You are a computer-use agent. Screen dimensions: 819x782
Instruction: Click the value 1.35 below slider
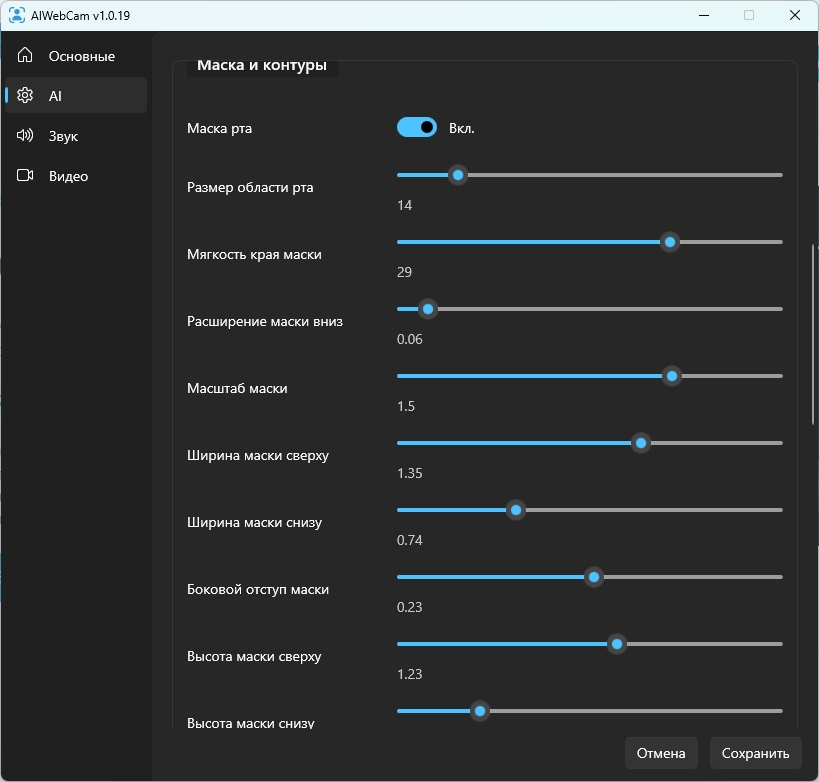tap(410, 473)
